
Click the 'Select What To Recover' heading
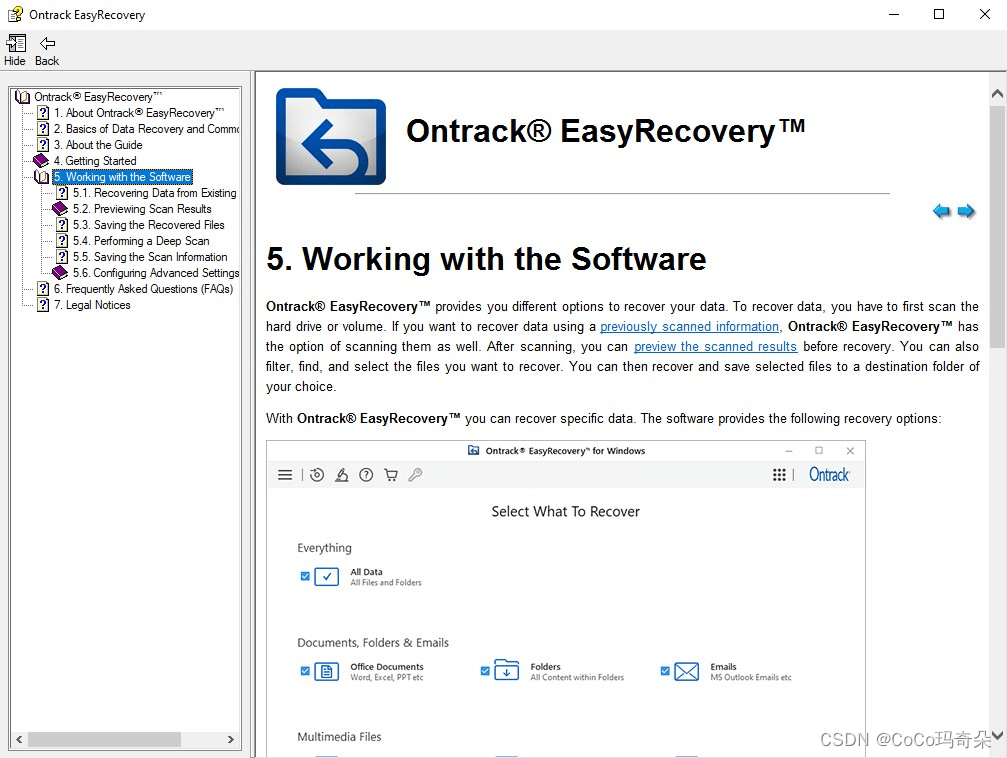point(566,511)
